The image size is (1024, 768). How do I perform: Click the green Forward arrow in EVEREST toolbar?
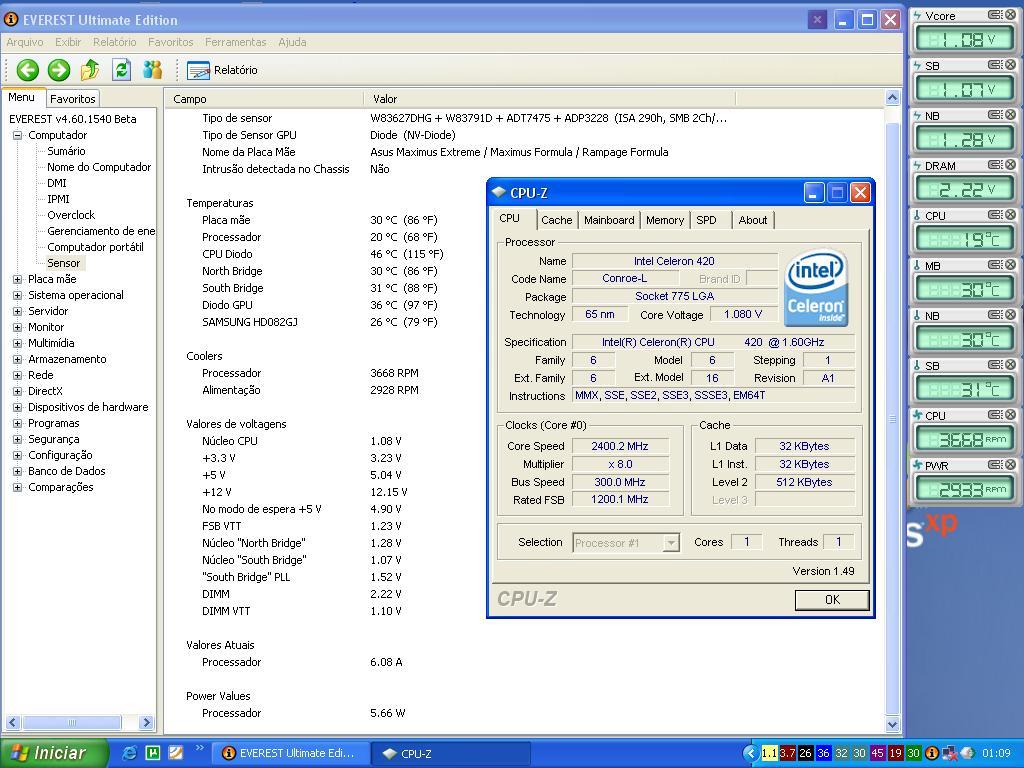[58, 70]
